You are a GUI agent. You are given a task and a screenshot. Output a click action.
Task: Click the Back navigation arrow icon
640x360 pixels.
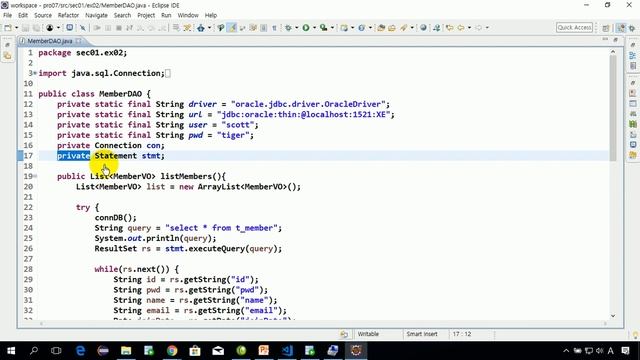(x=461, y=28)
